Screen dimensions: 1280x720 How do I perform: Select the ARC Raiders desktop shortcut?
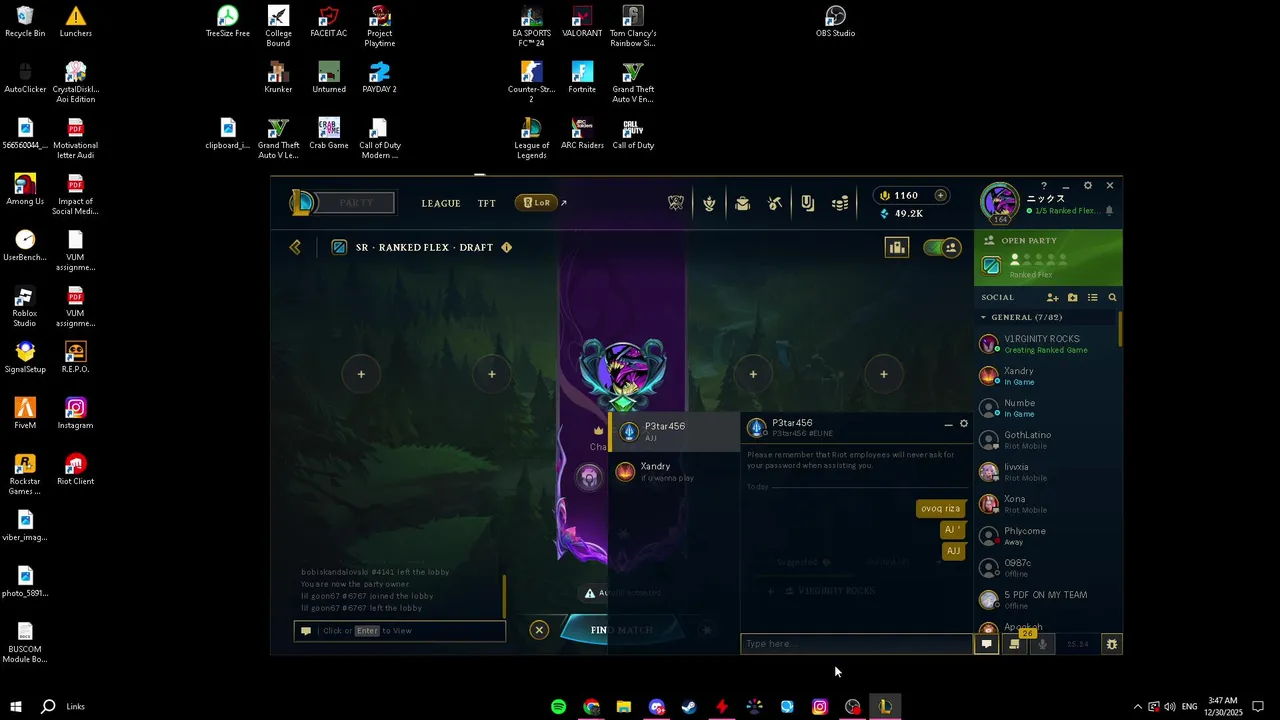click(x=582, y=134)
